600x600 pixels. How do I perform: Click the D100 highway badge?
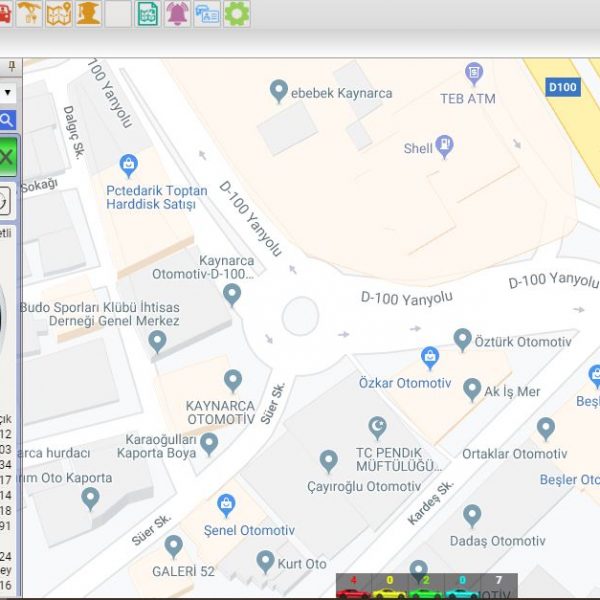(563, 87)
